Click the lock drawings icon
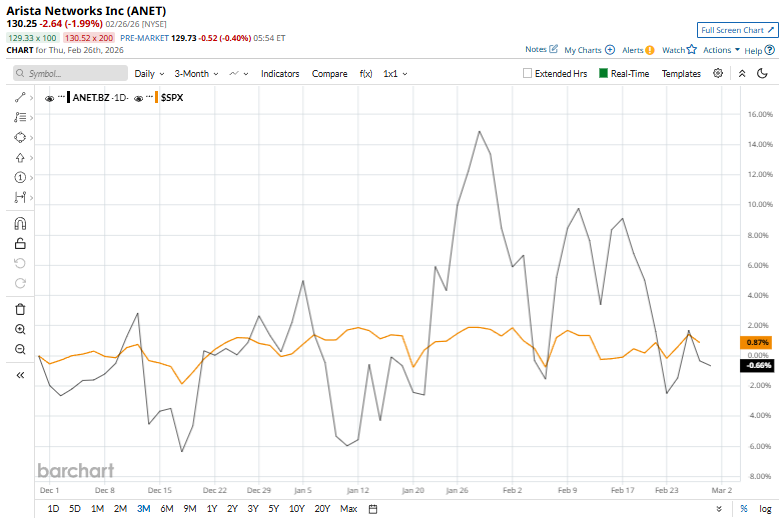 pyautogui.click(x=20, y=243)
